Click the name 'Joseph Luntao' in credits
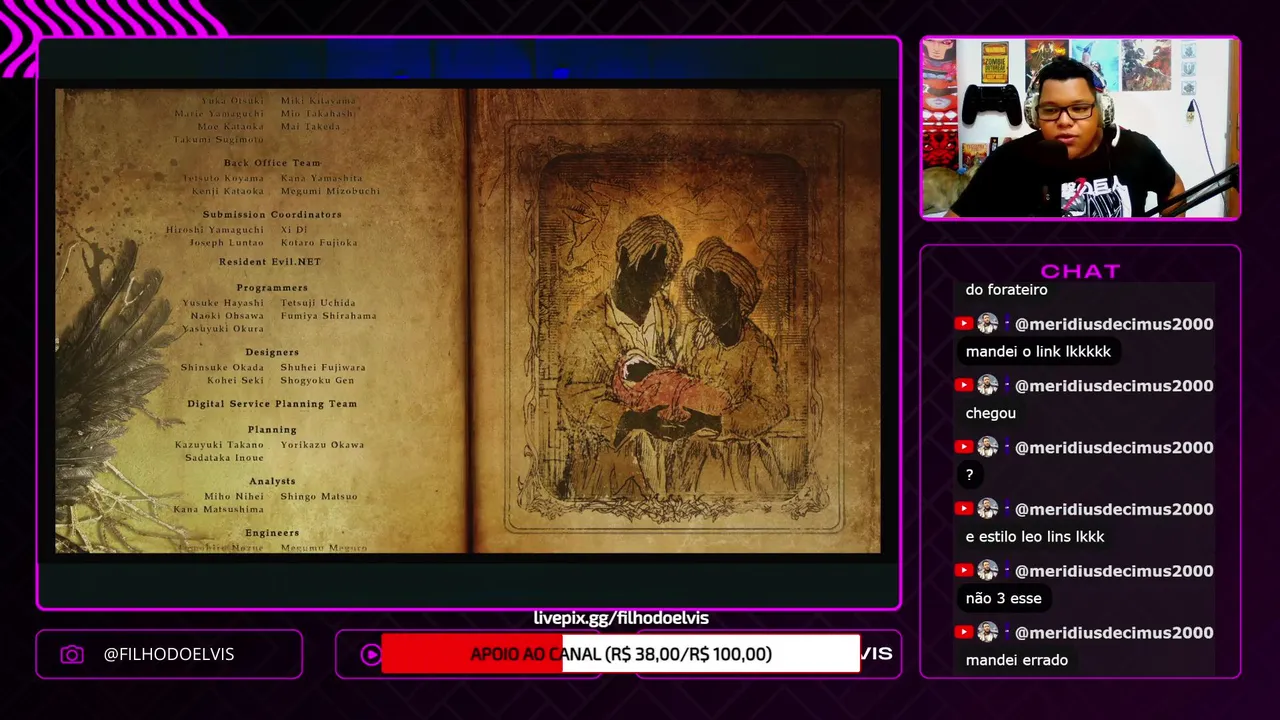1280x720 pixels. coord(227,243)
